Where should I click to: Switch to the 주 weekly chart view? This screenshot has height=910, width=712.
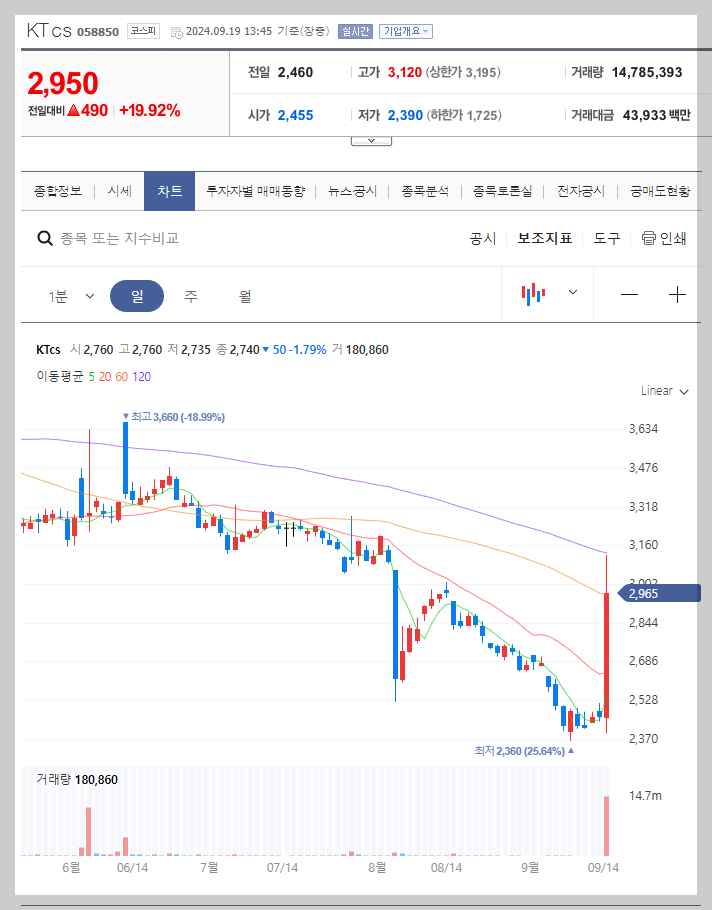pos(190,295)
